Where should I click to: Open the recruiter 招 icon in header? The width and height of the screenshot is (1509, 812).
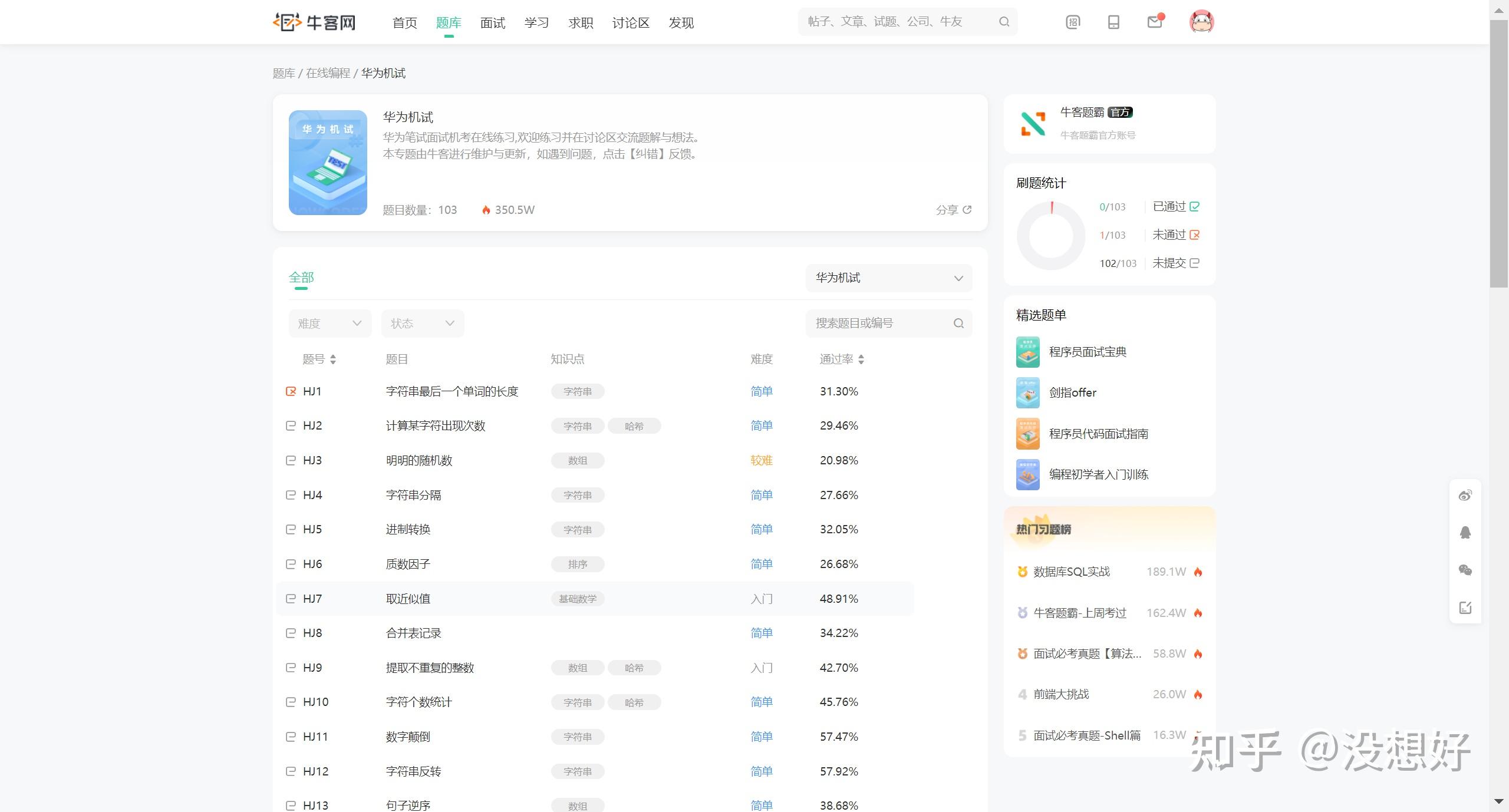click(x=1073, y=22)
